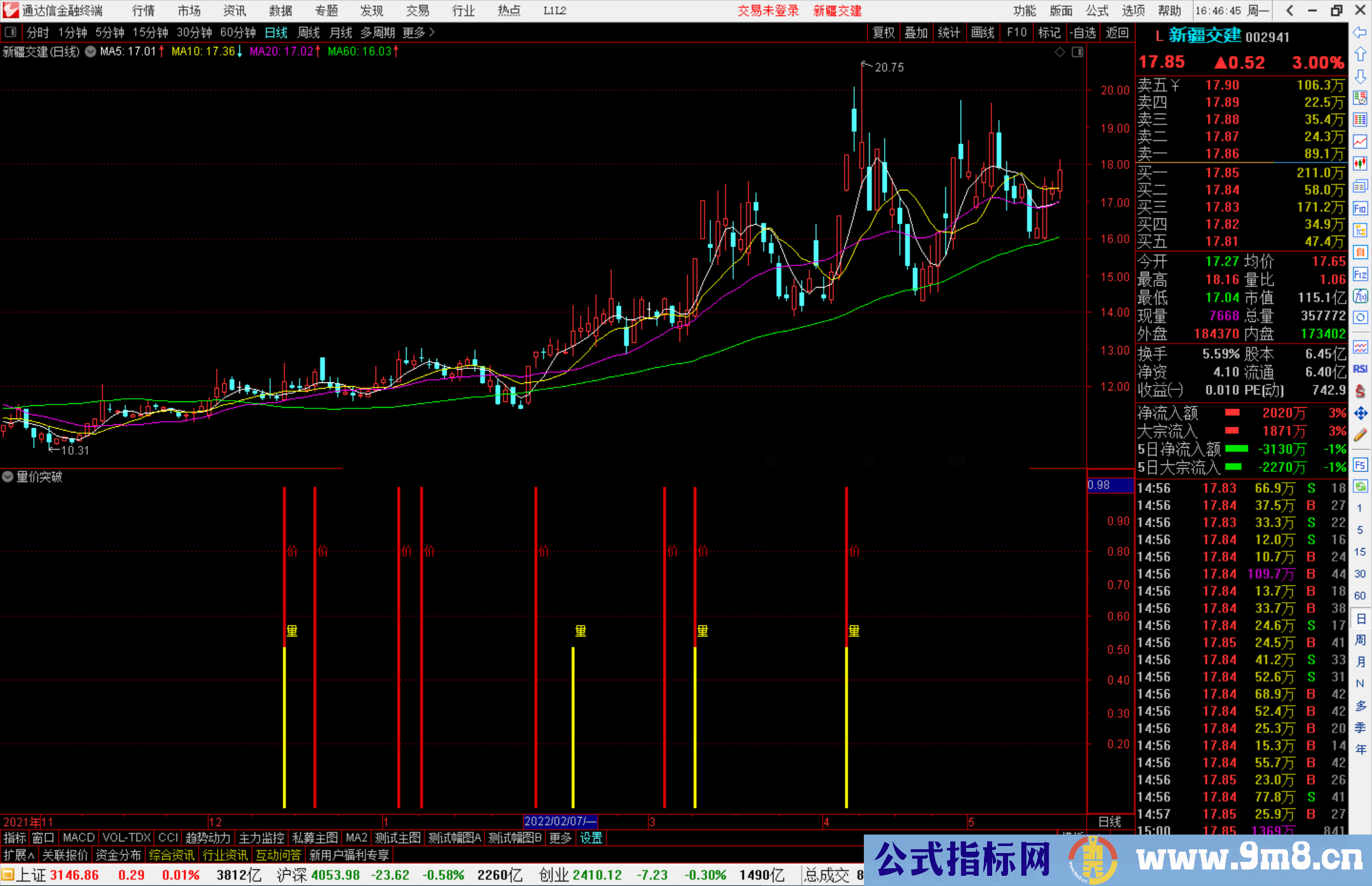Toggle the MA indicator circle beside 新疆交建(日线)
This screenshot has height=886, width=1372.
tap(91, 51)
